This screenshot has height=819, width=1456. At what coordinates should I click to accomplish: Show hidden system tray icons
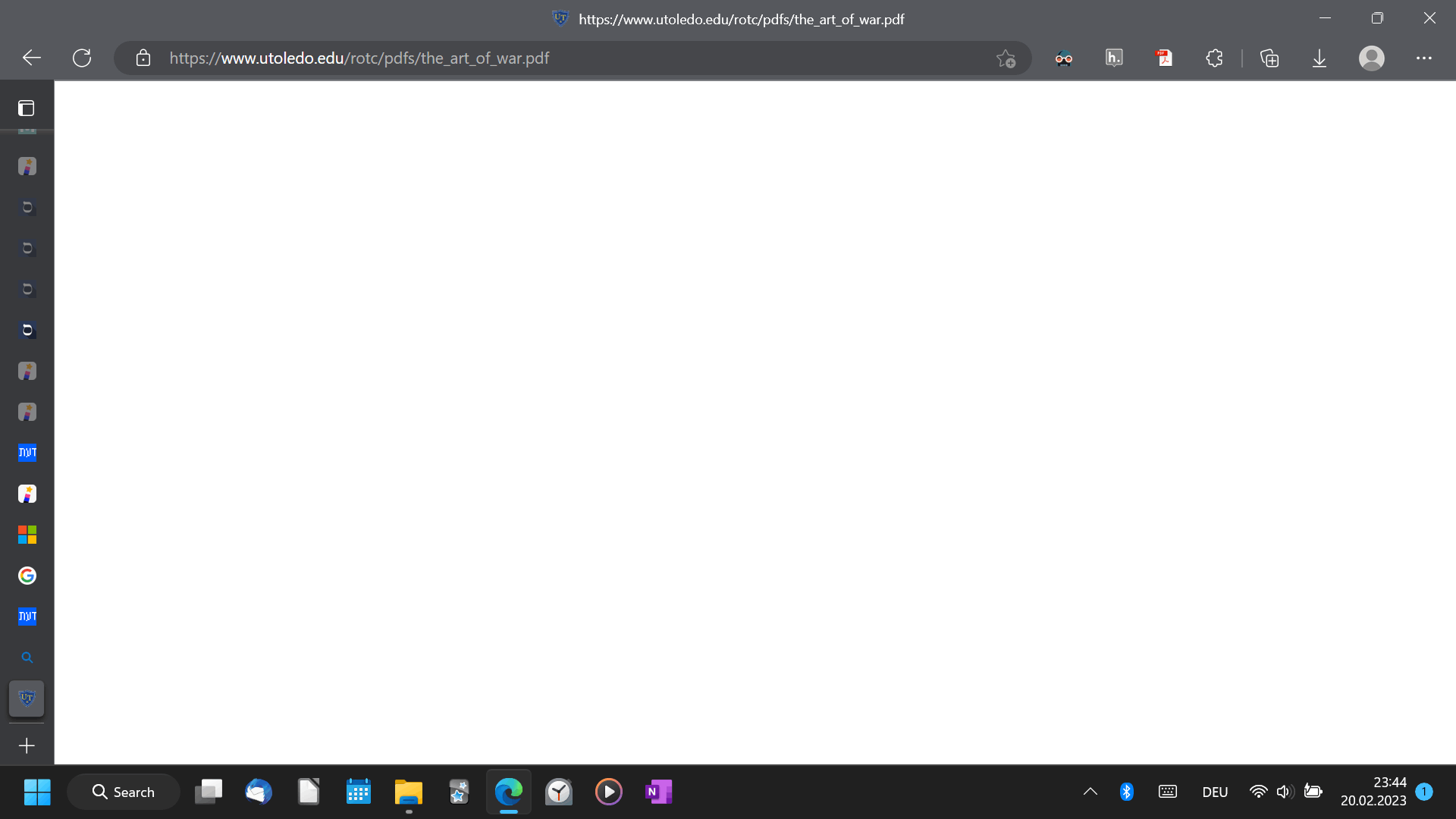pos(1090,792)
